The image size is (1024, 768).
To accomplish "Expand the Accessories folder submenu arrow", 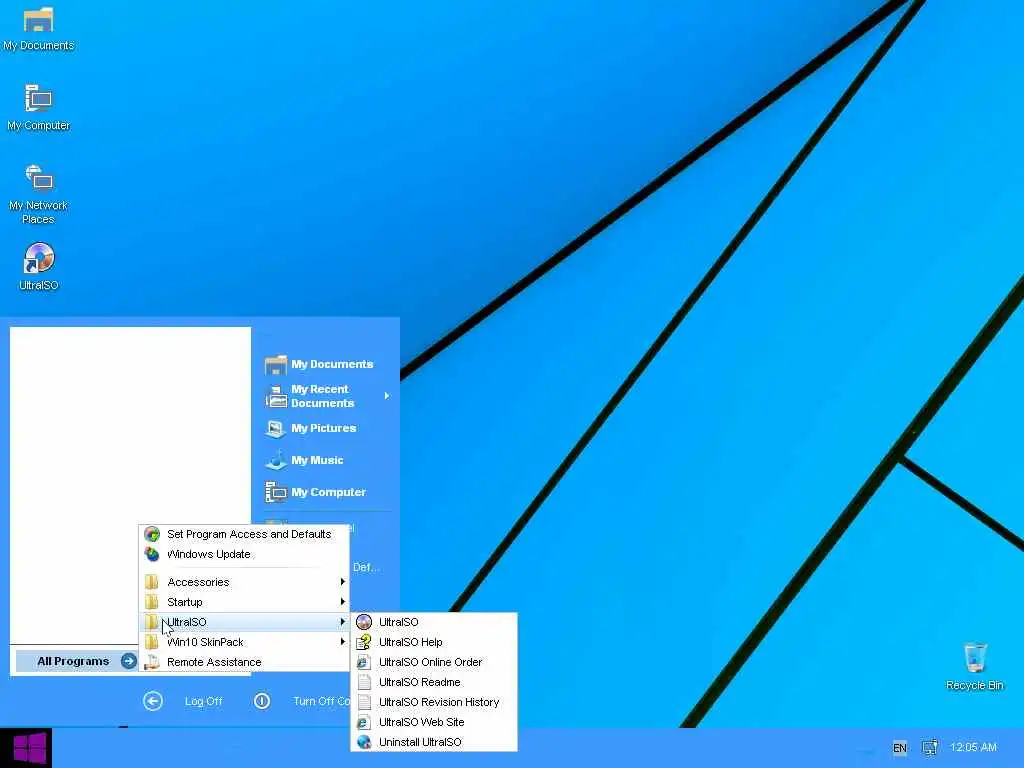I will coord(342,582).
